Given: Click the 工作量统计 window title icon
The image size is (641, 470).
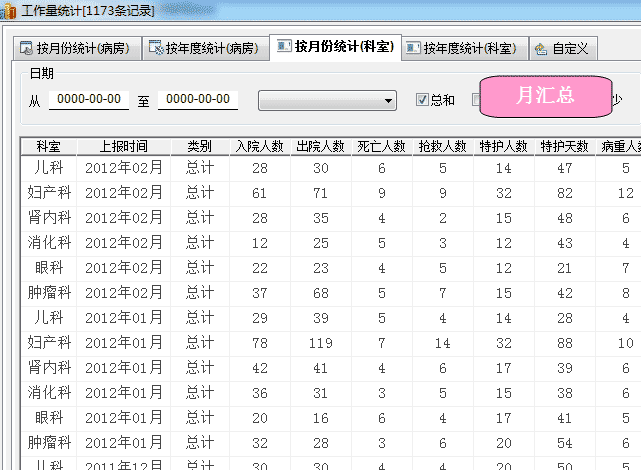Looking at the screenshot, I should pos(9,11).
